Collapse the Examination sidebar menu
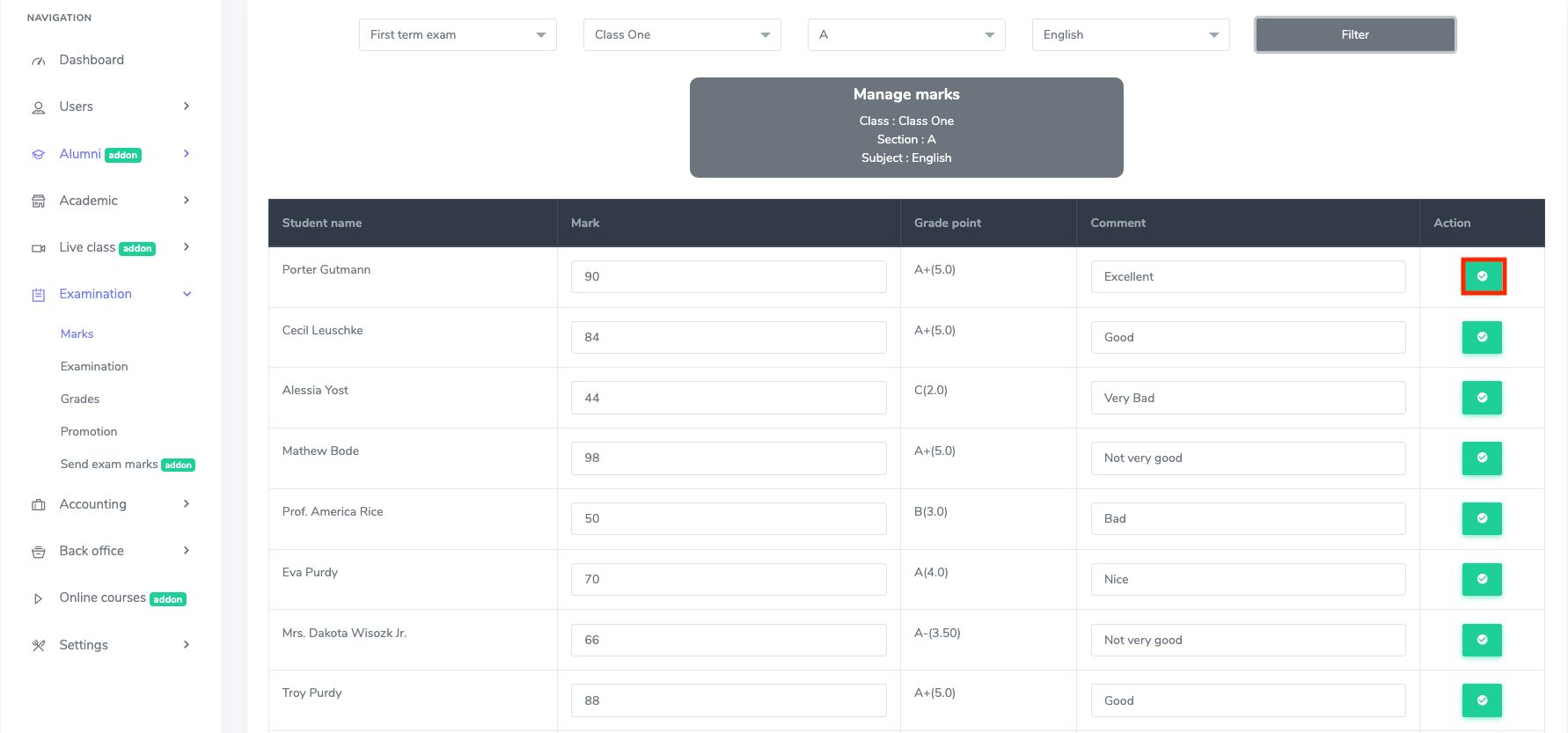Viewport: 1568px width, 733px height. 187,294
